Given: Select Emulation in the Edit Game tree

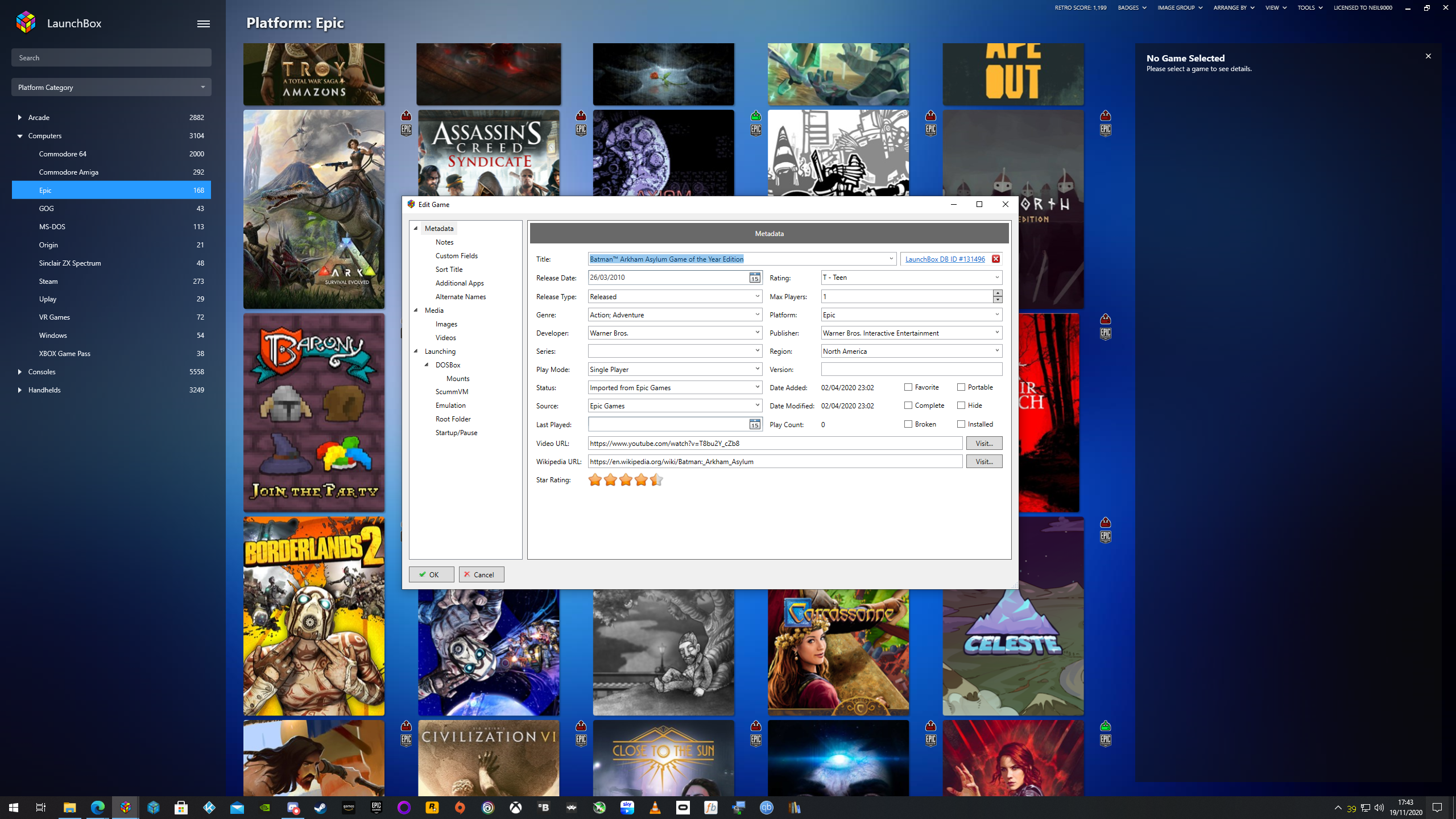Looking at the screenshot, I should 450,406.
